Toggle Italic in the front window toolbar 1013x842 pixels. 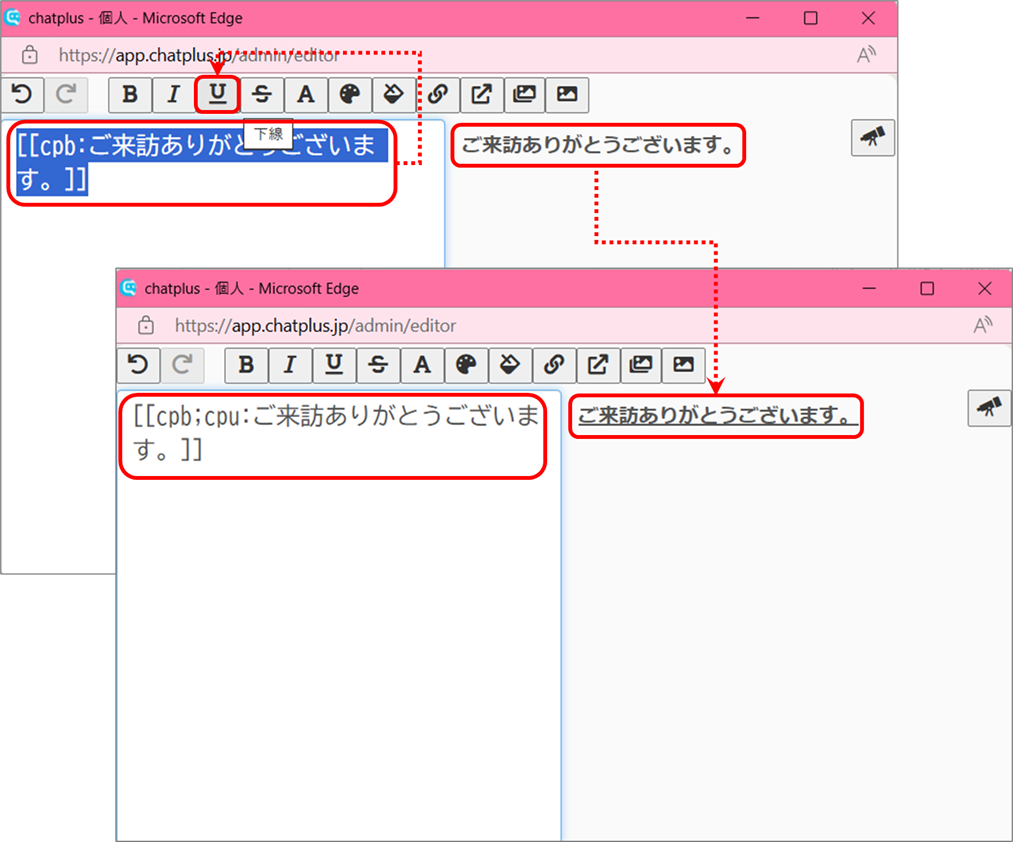tap(290, 365)
